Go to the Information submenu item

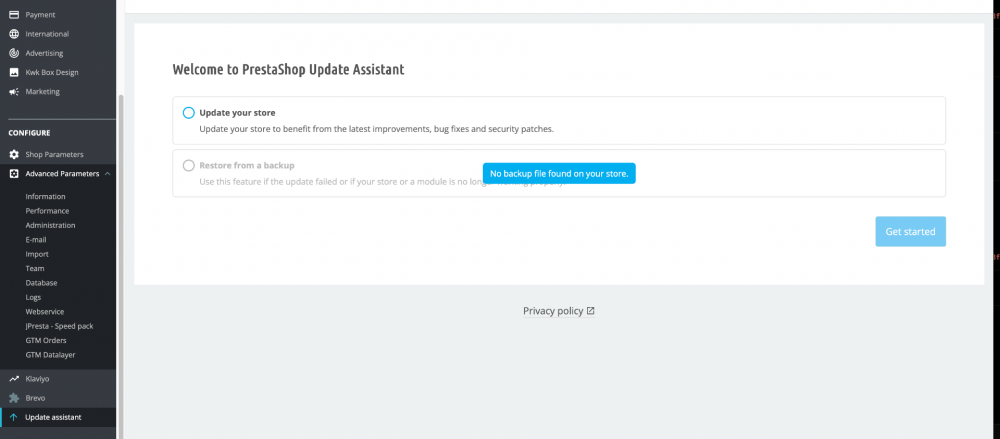coord(45,197)
